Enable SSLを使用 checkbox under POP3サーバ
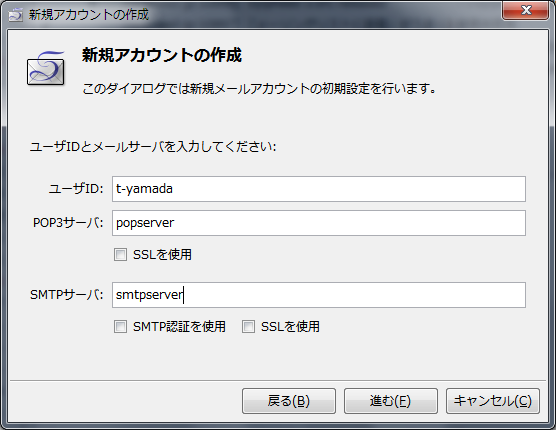 point(120,255)
